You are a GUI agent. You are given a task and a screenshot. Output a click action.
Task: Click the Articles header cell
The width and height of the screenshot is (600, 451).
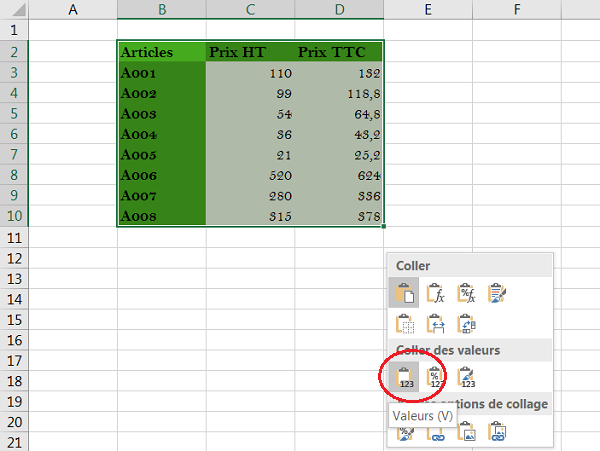click(x=161, y=51)
